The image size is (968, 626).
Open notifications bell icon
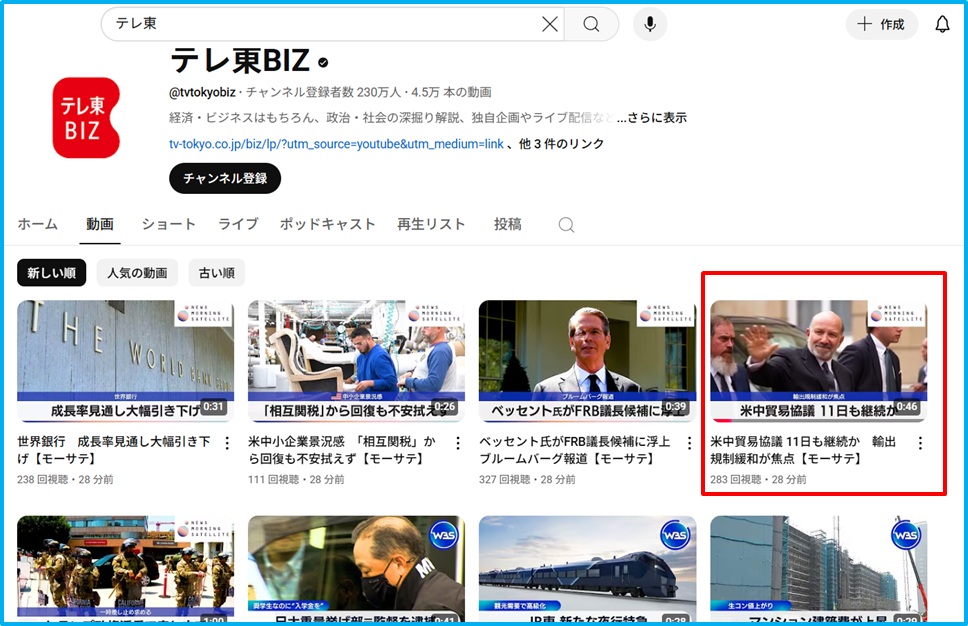[x=942, y=24]
